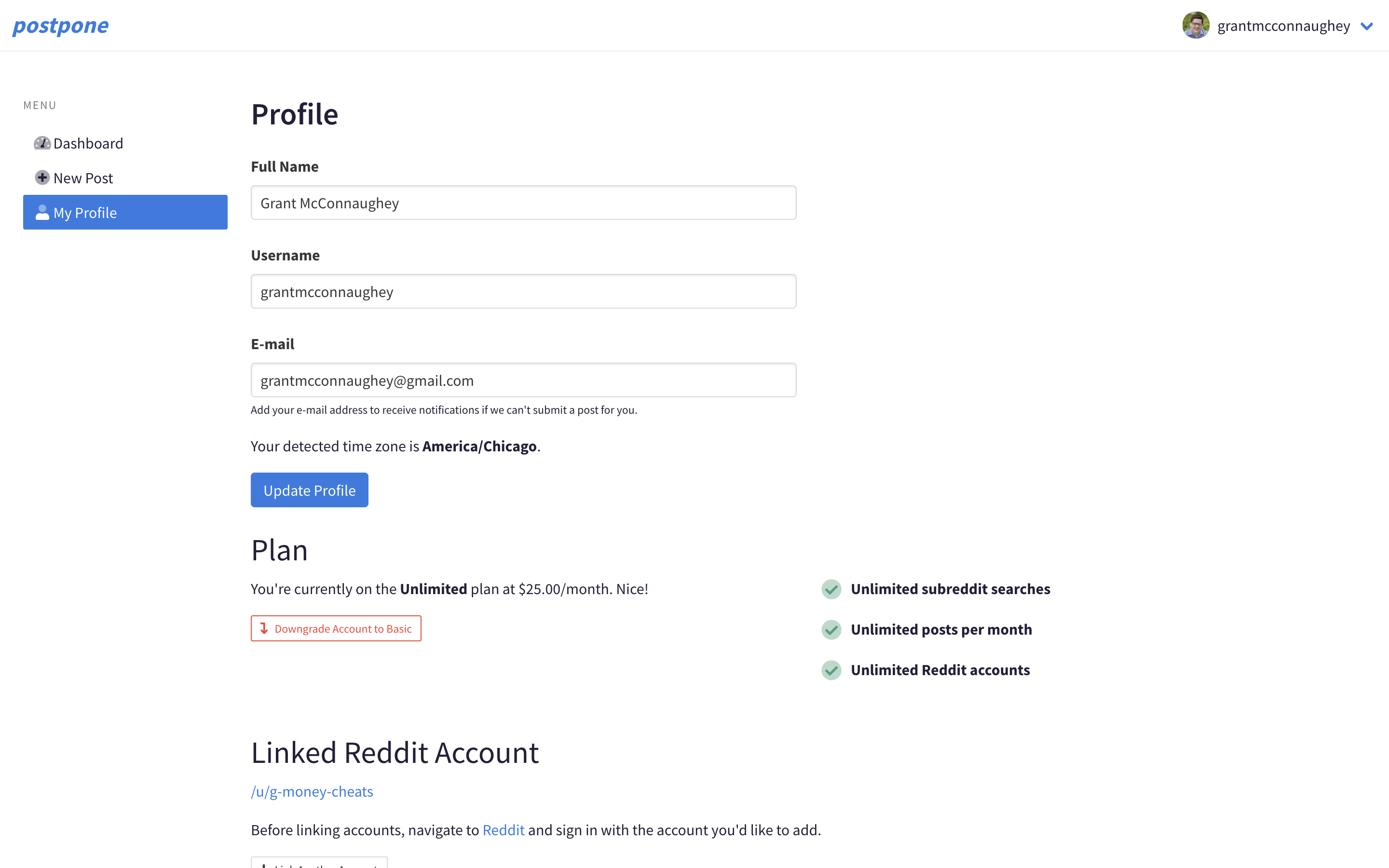Viewport: 1389px width, 868px height.
Task: Click Downgrade Account to Basic
Action: (336, 629)
